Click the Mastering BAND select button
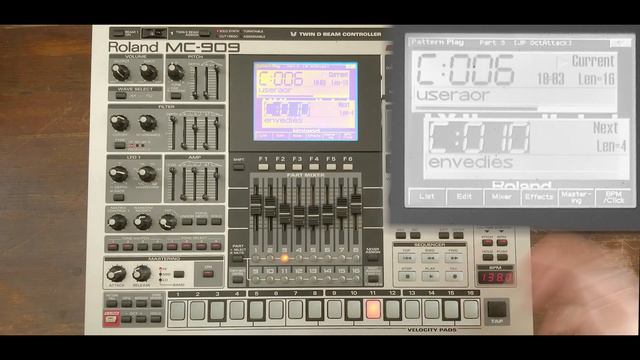Image resolution: width=640 pixels, height=360 pixels. pos(178,274)
